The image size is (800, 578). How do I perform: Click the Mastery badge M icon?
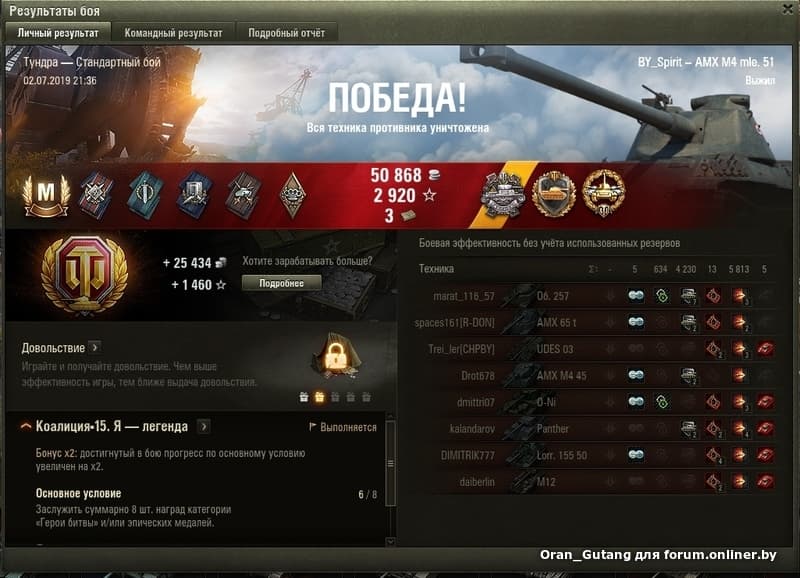coord(46,195)
